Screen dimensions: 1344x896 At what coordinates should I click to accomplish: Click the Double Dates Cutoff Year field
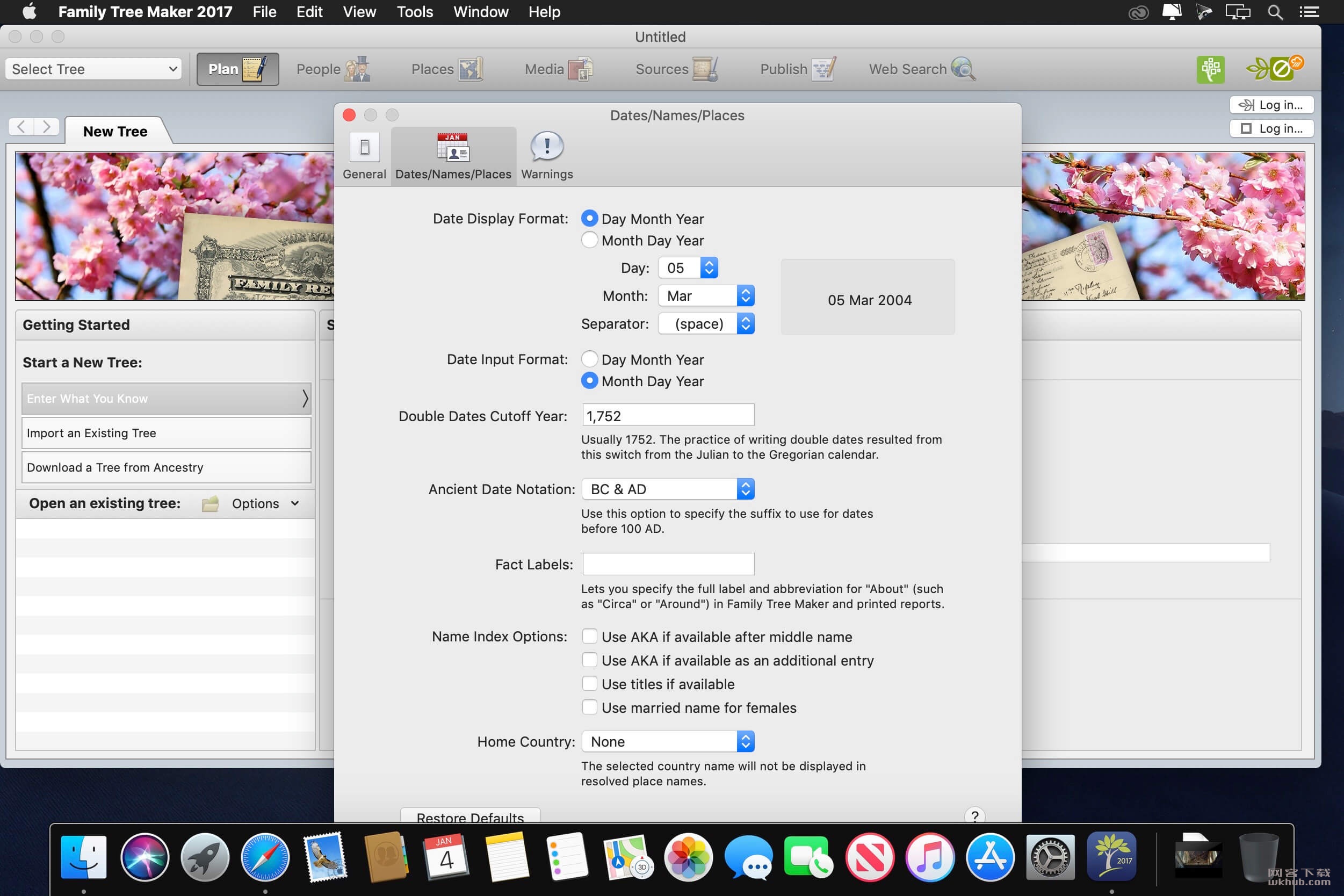[x=668, y=415]
